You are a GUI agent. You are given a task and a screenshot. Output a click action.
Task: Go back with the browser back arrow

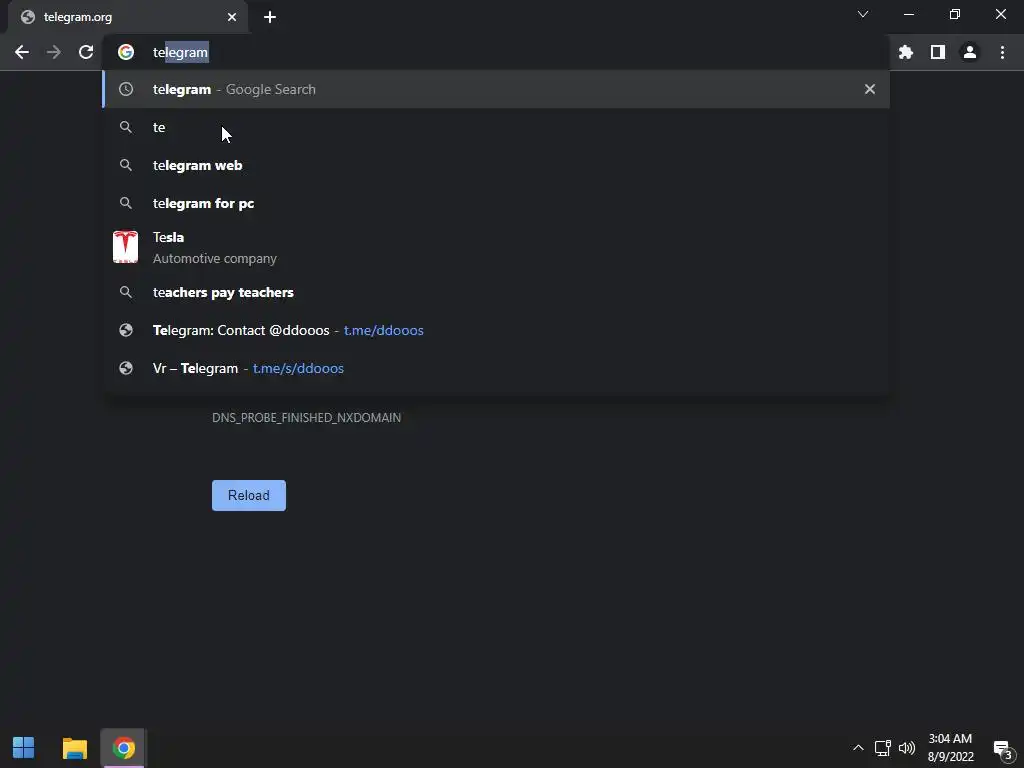tap(22, 52)
